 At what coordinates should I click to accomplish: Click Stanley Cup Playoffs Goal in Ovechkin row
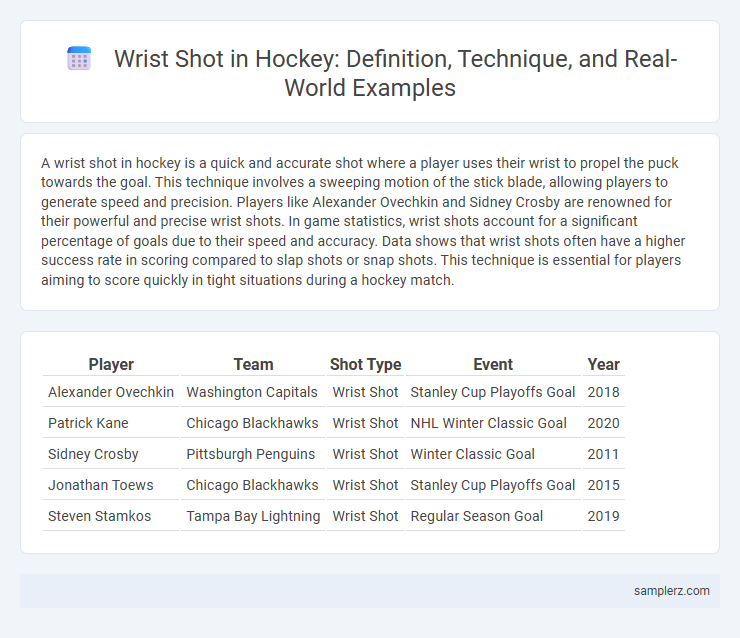coord(493,392)
